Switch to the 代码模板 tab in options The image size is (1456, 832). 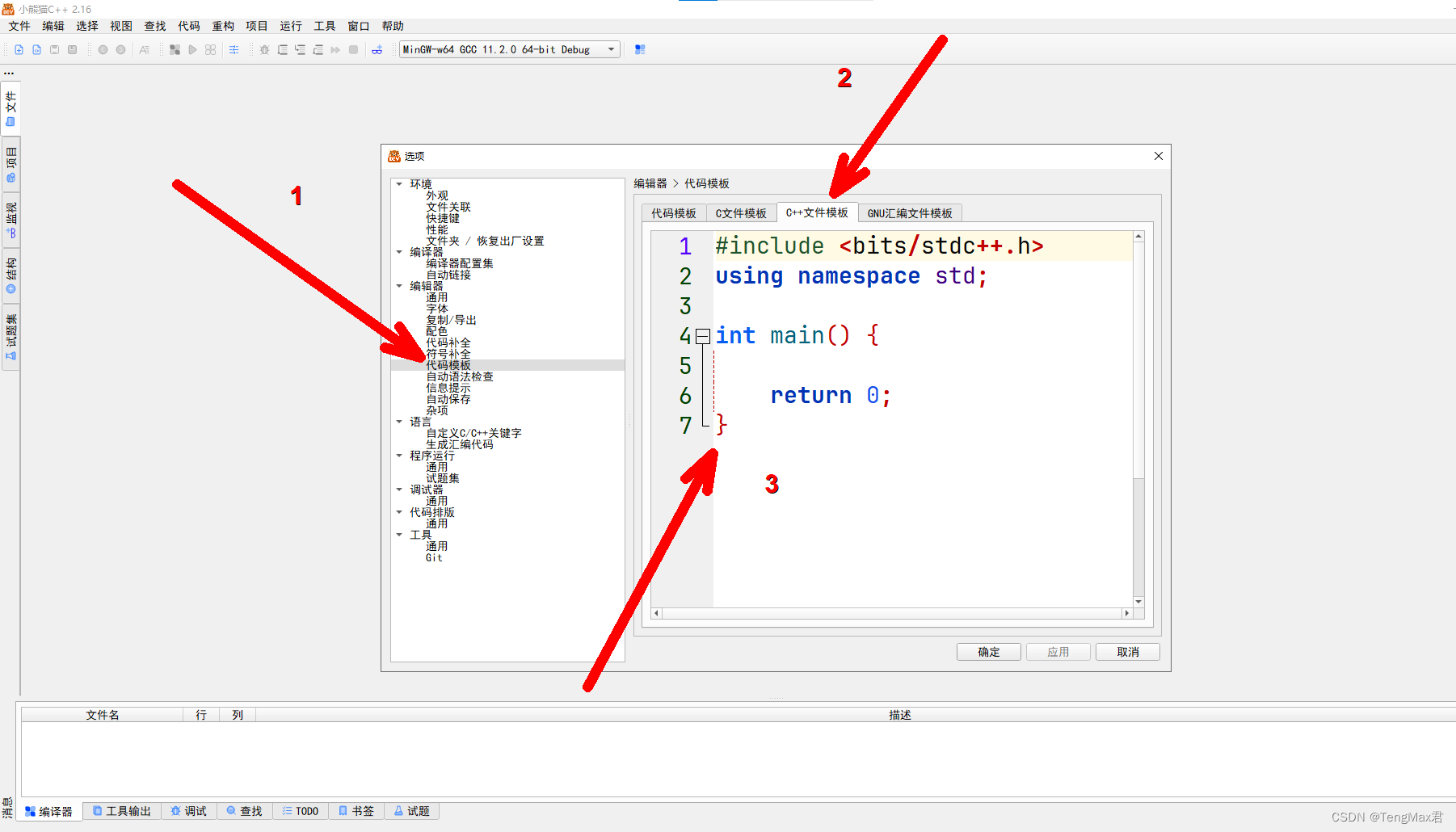(x=674, y=213)
